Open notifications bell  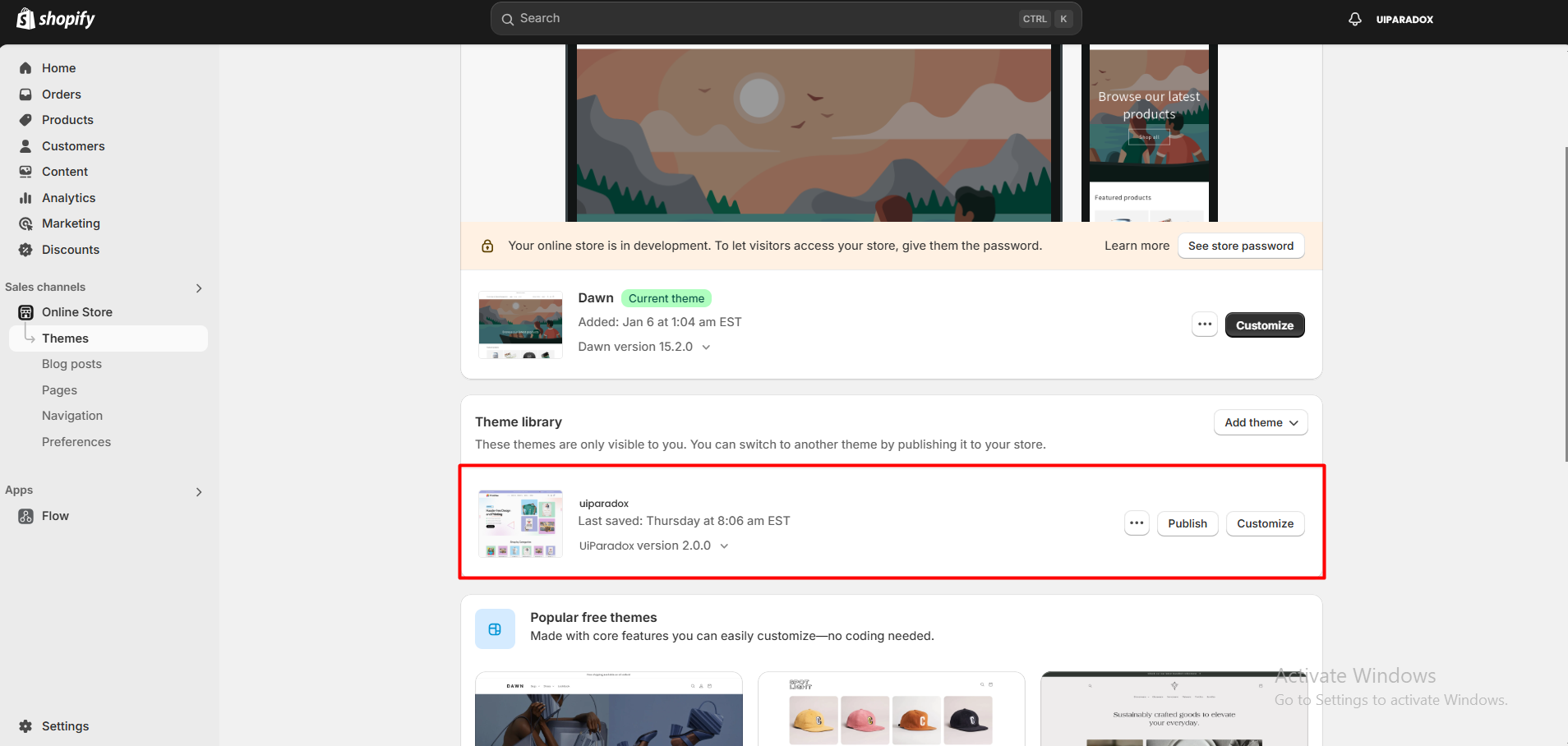tap(1355, 19)
